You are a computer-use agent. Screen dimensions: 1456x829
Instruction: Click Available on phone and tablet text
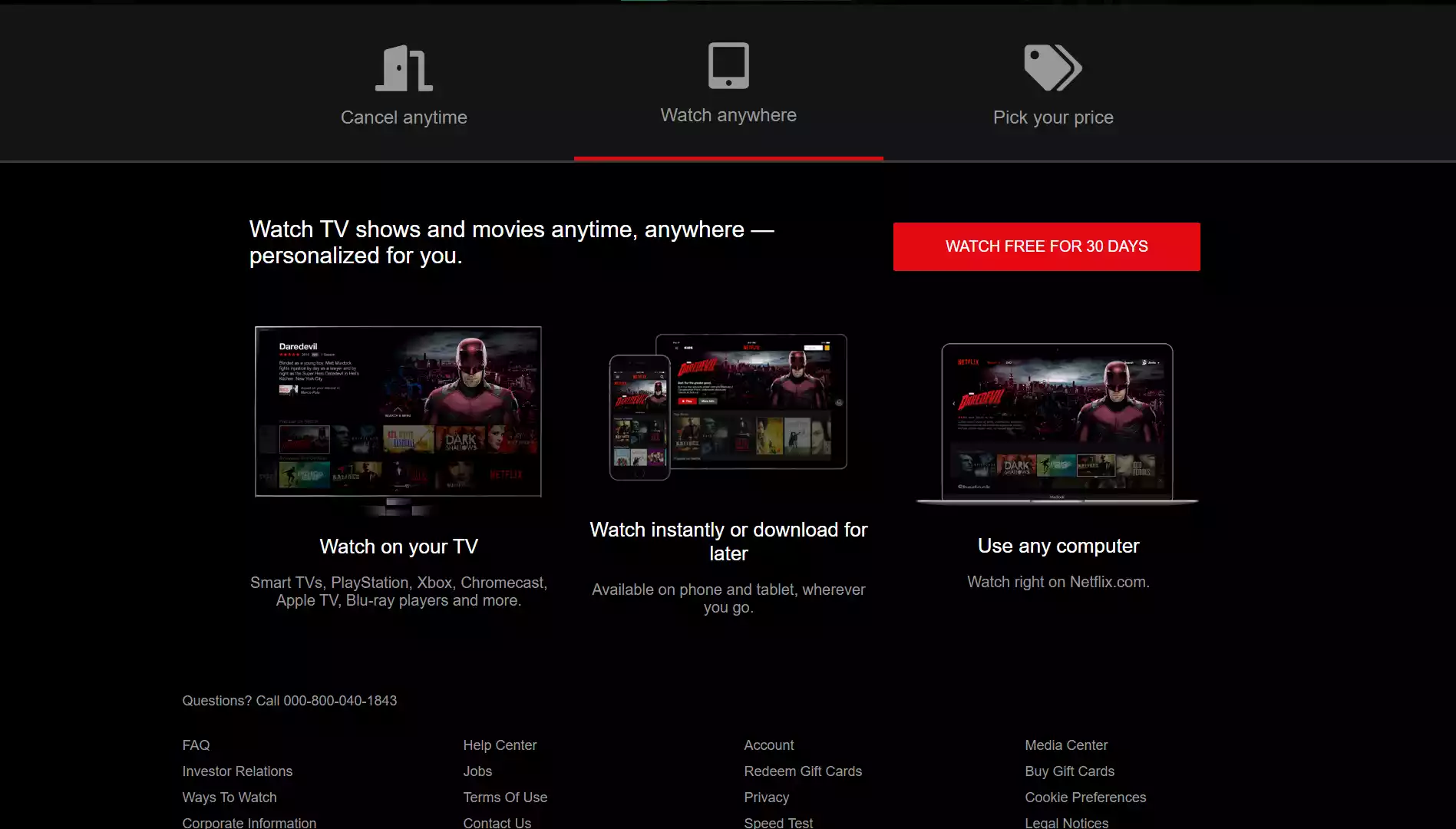click(728, 598)
